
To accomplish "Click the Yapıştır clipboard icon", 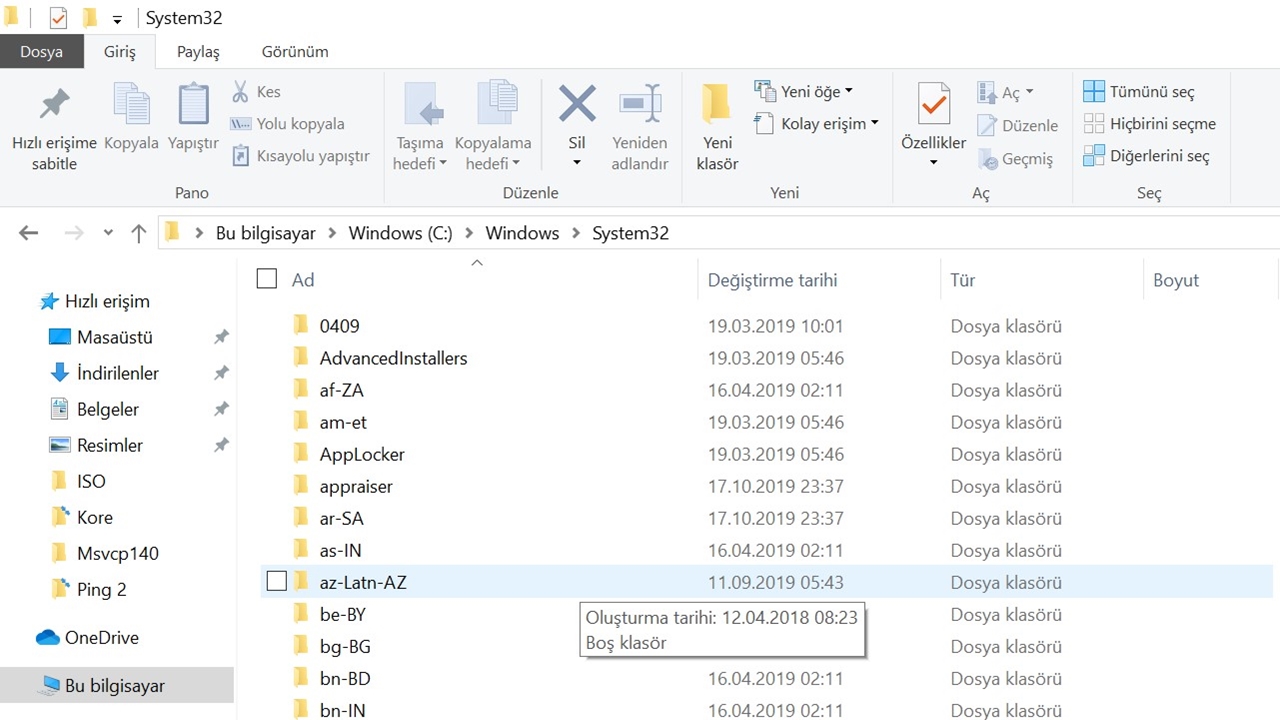I will [193, 105].
